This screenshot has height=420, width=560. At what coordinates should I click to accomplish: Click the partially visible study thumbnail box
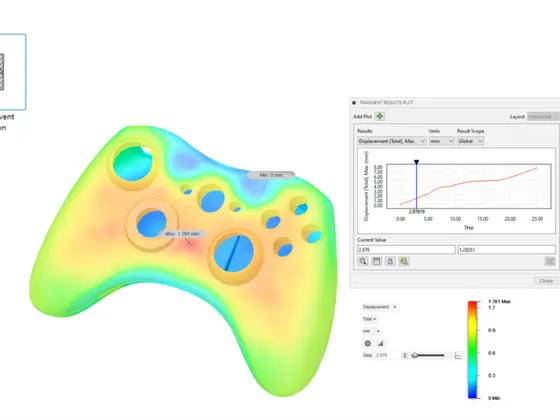point(13,72)
